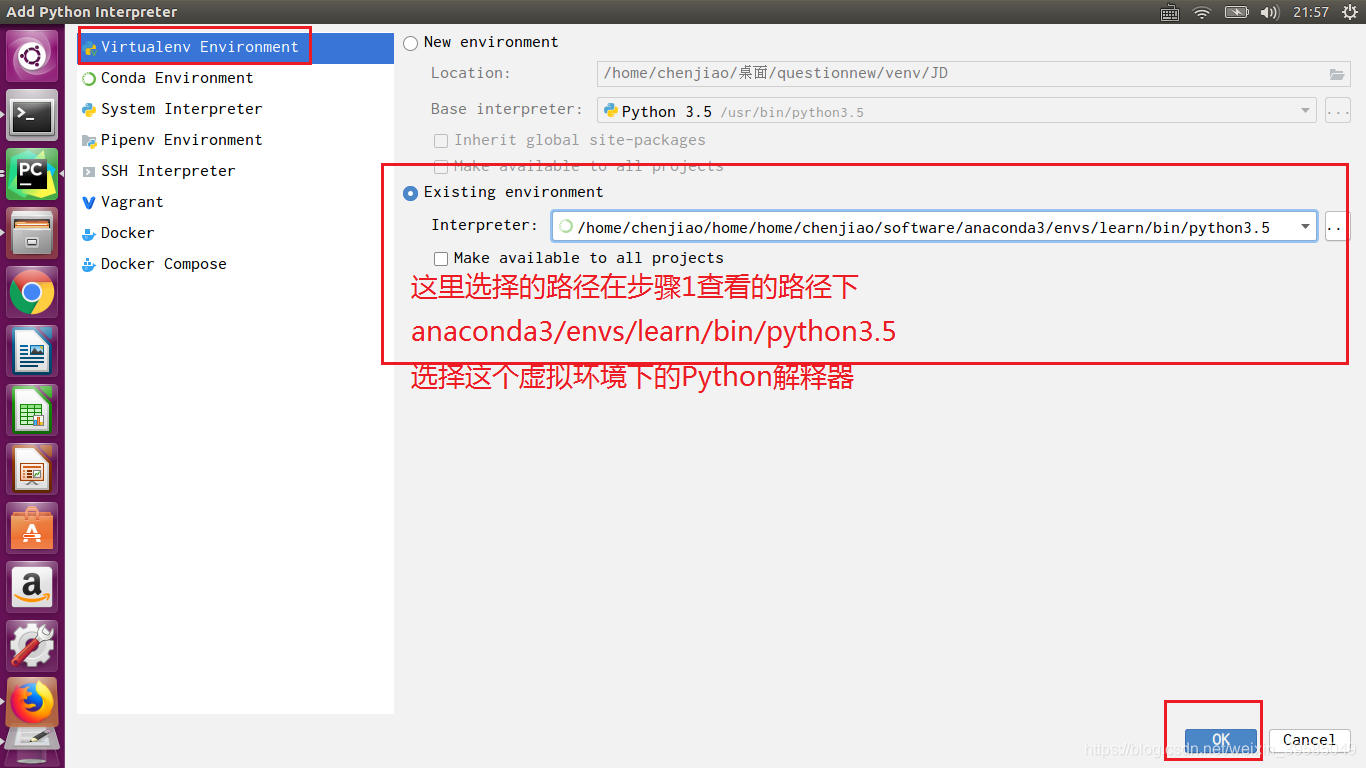This screenshot has width=1366, height=768.
Task: Open battery status indicator
Action: tap(1237, 12)
